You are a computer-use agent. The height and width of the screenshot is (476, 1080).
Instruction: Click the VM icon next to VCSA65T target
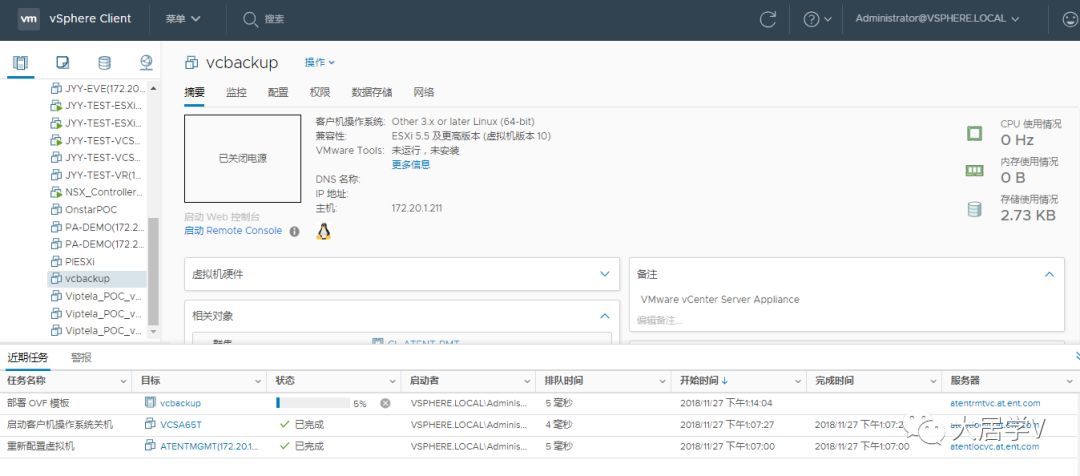[x=150, y=424]
